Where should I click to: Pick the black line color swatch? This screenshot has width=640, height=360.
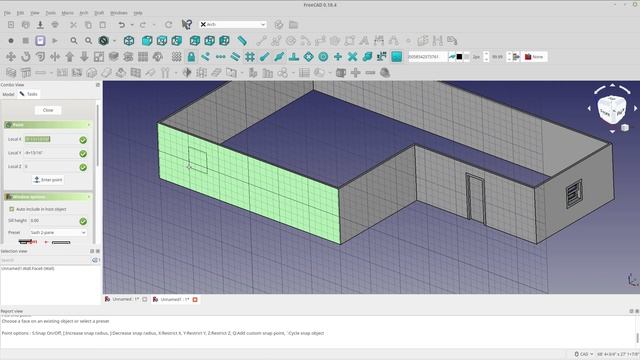459,57
